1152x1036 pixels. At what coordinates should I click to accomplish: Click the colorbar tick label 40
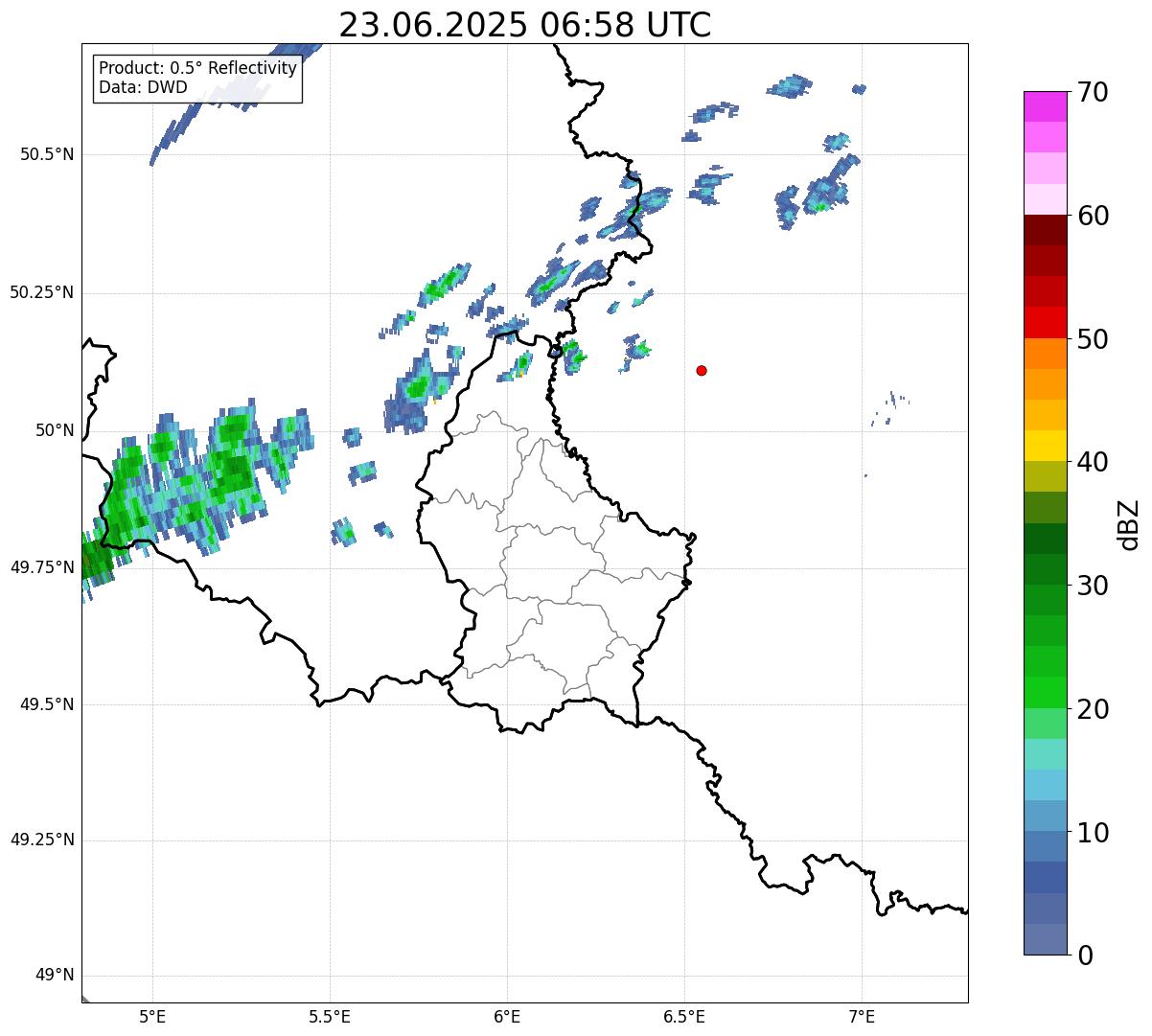click(x=1094, y=462)
